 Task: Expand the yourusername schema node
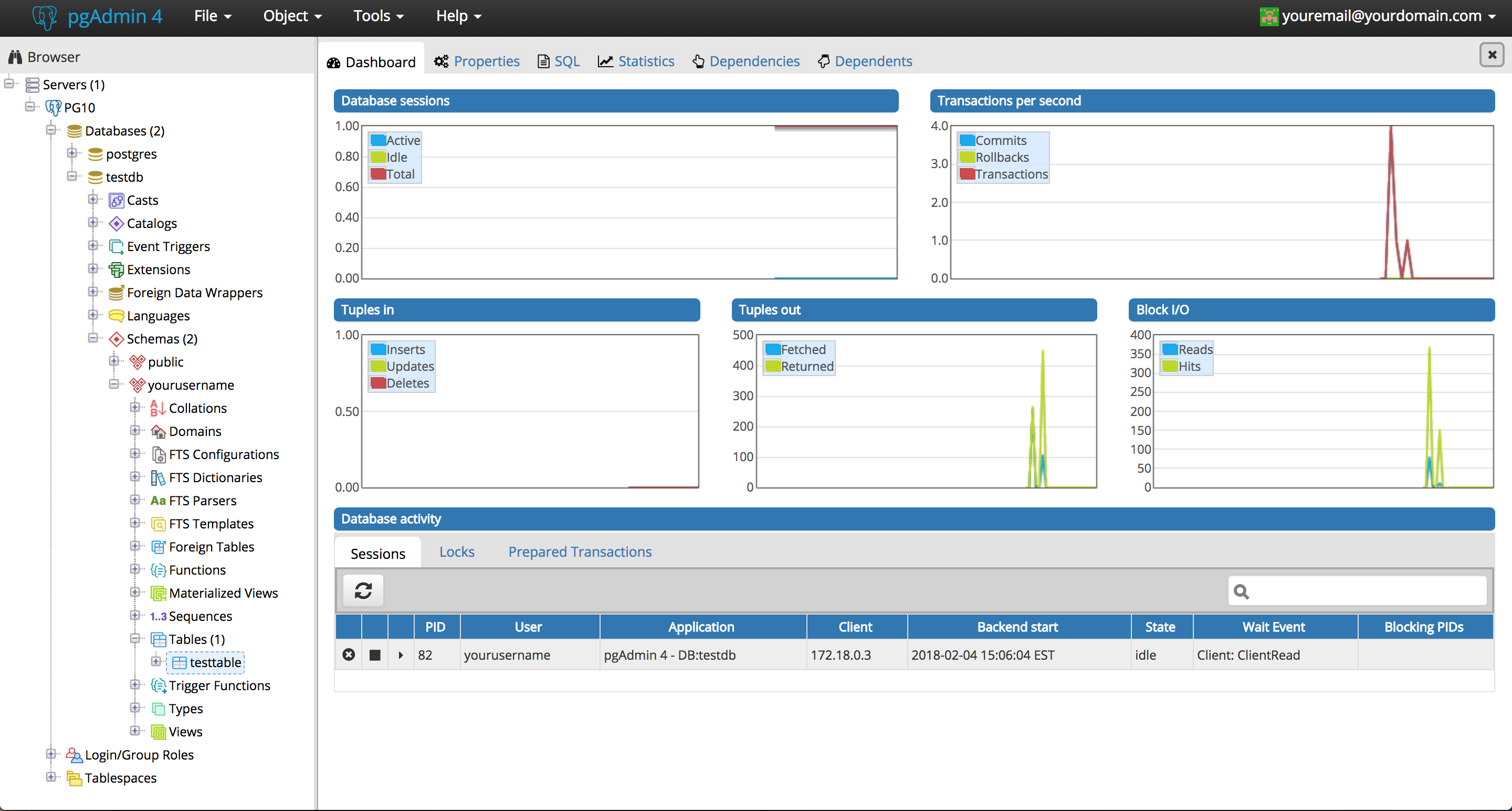(x=113, y=384)
